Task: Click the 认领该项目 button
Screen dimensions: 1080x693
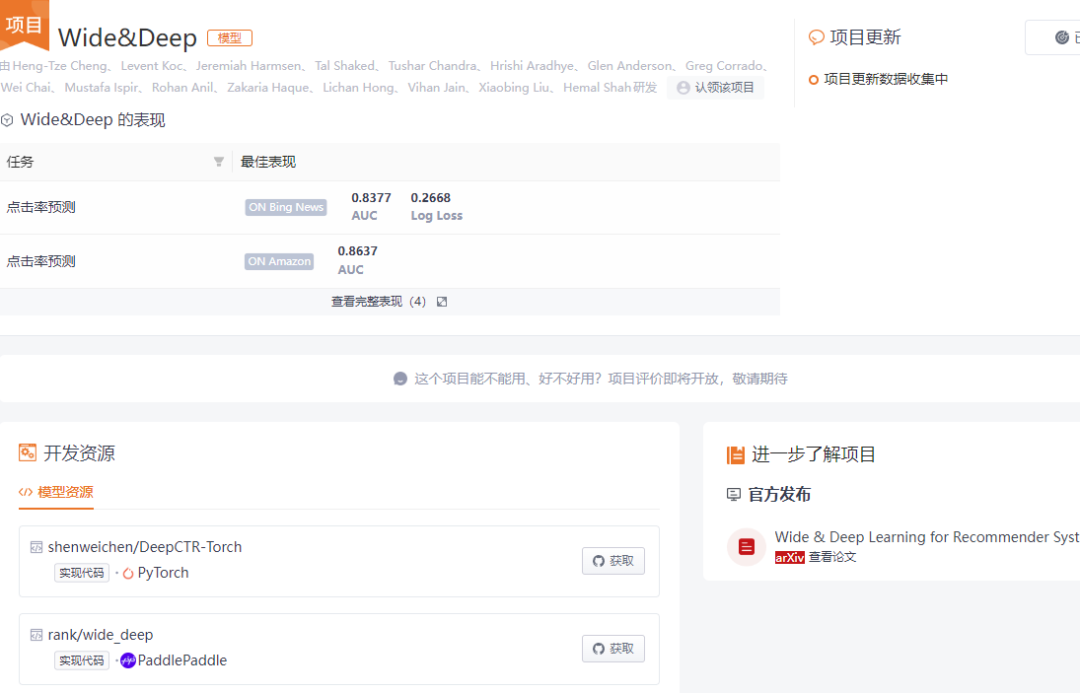Action: pos(715,87)
